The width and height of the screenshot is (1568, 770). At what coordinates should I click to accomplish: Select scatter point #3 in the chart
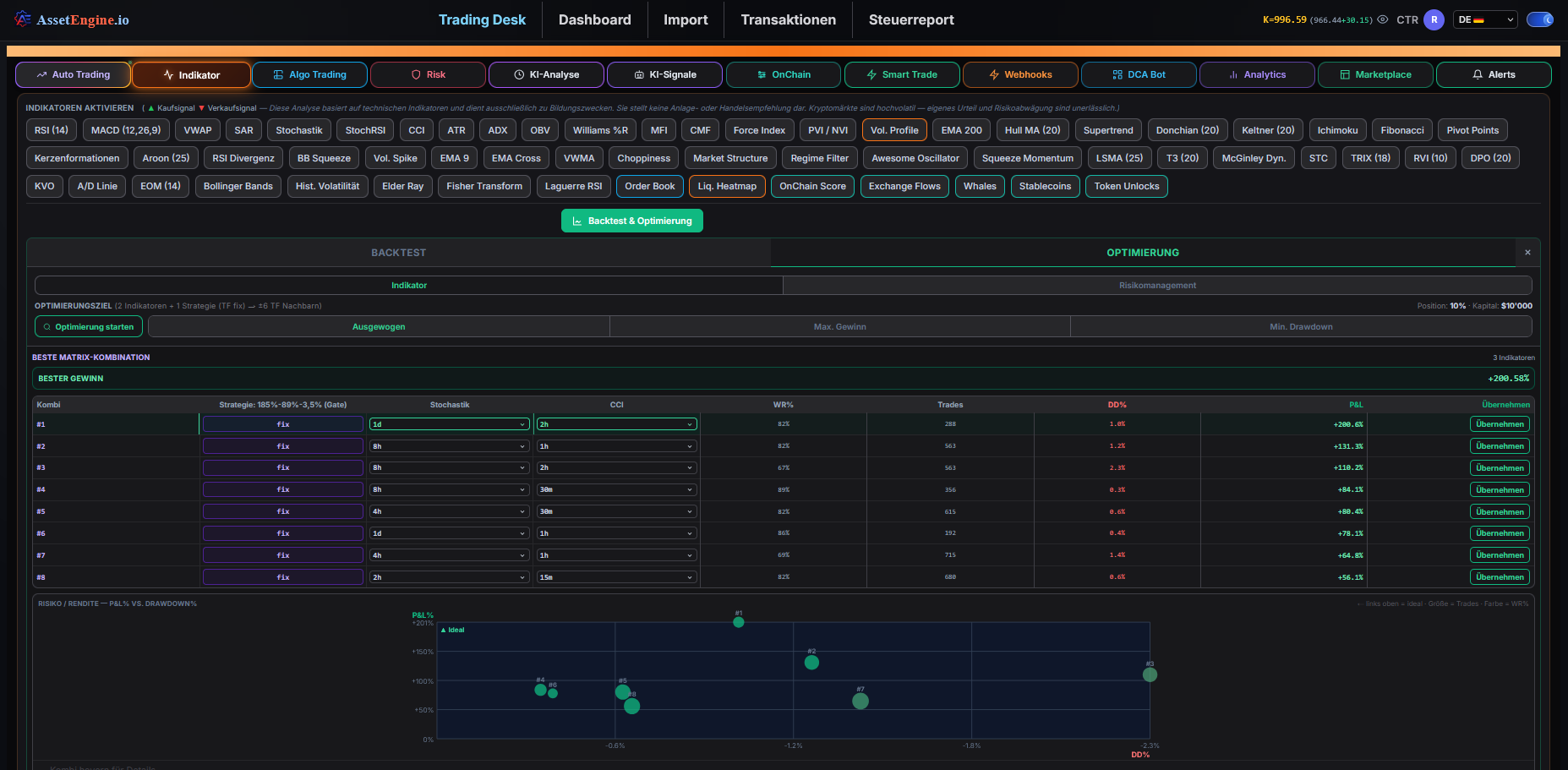[x=1150, y=674]
